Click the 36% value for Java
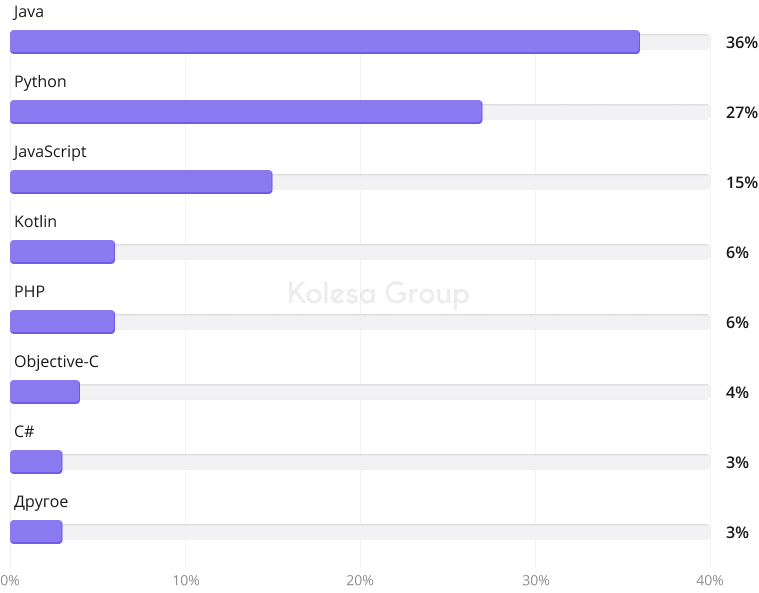Image resolution: width=759 pixels, height=593 pixels. (x=741, y=43)
